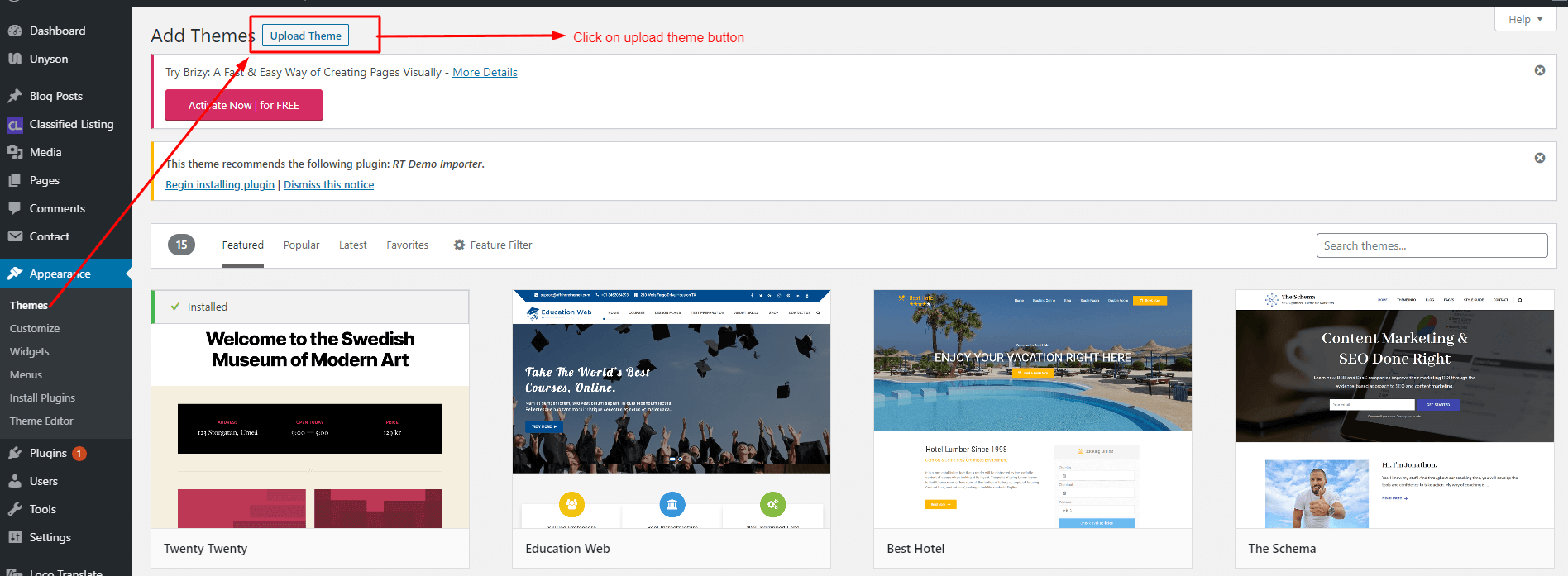Click the Upload Theme button
The image size is (1568, 576).
pyautogui.click(x=305, y=36)
